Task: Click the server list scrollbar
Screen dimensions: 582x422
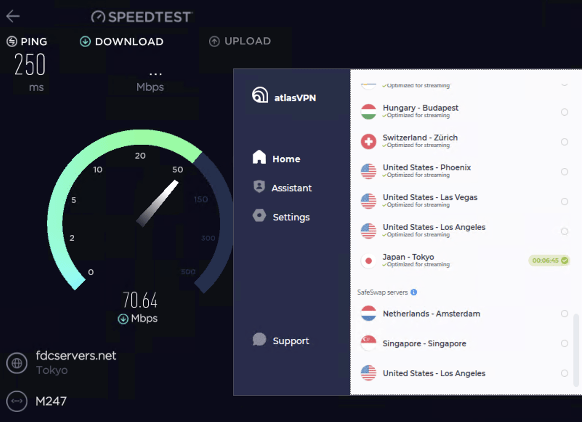Action: coord(576,350)
